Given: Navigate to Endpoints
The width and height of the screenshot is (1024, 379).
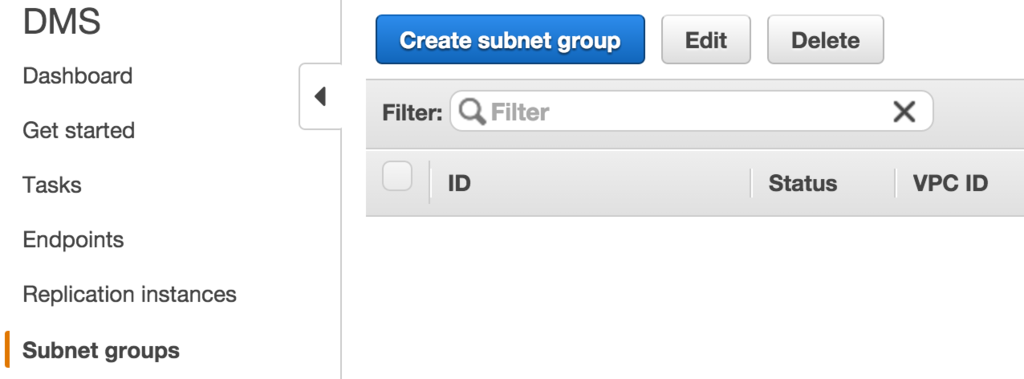Looking at the screenshot, I should pos(73,240).
